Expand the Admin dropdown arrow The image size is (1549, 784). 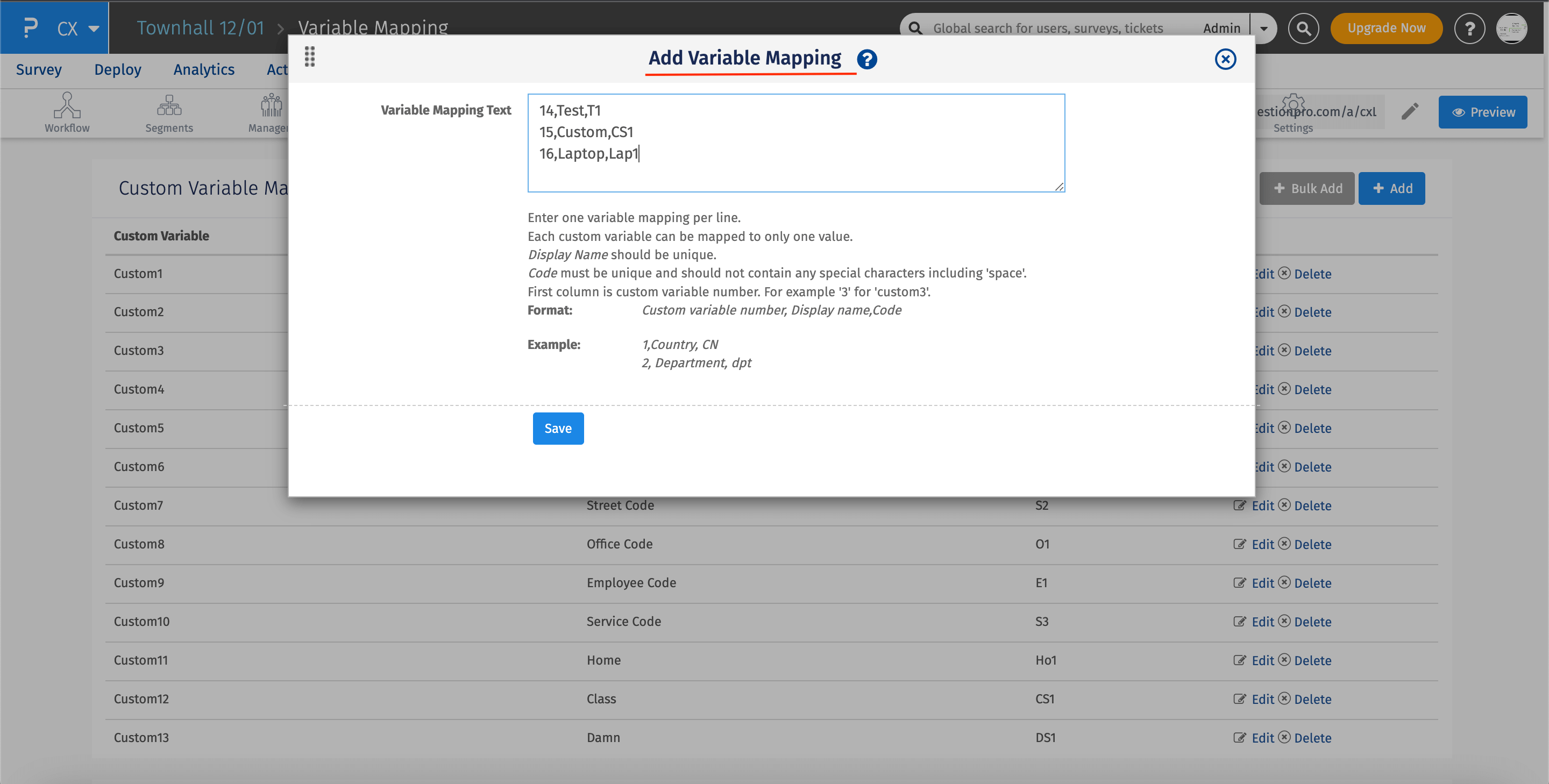click(x=1264, y=28)
